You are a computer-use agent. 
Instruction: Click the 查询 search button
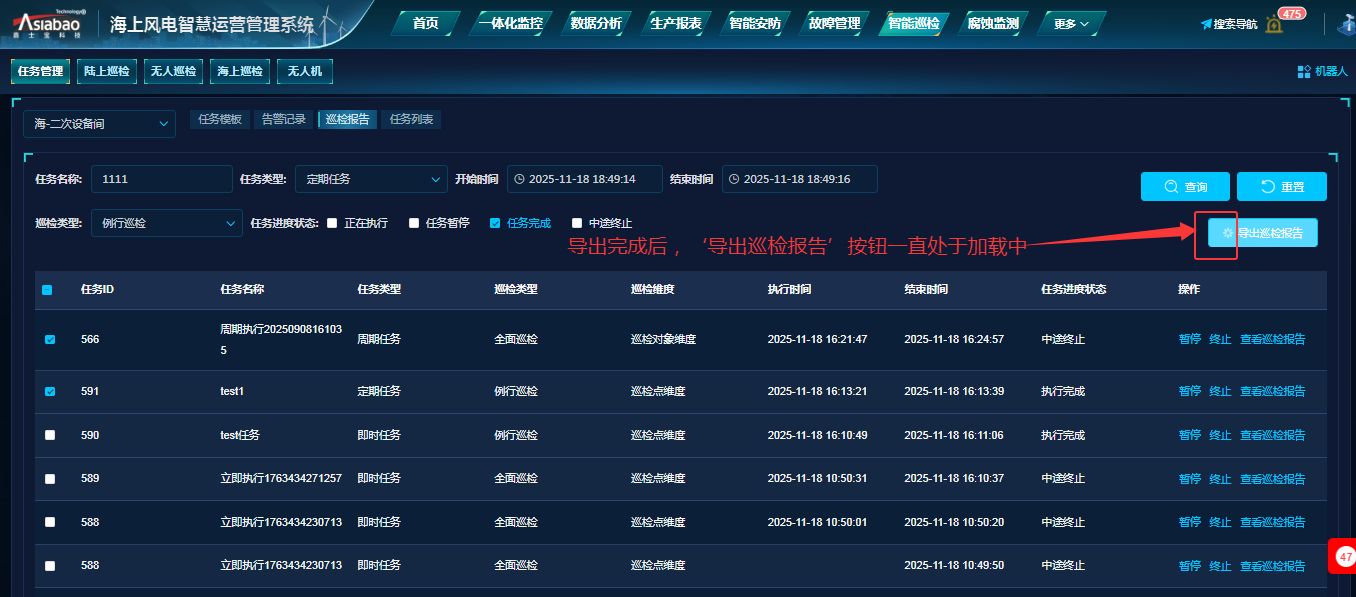tap(1185, 187)
